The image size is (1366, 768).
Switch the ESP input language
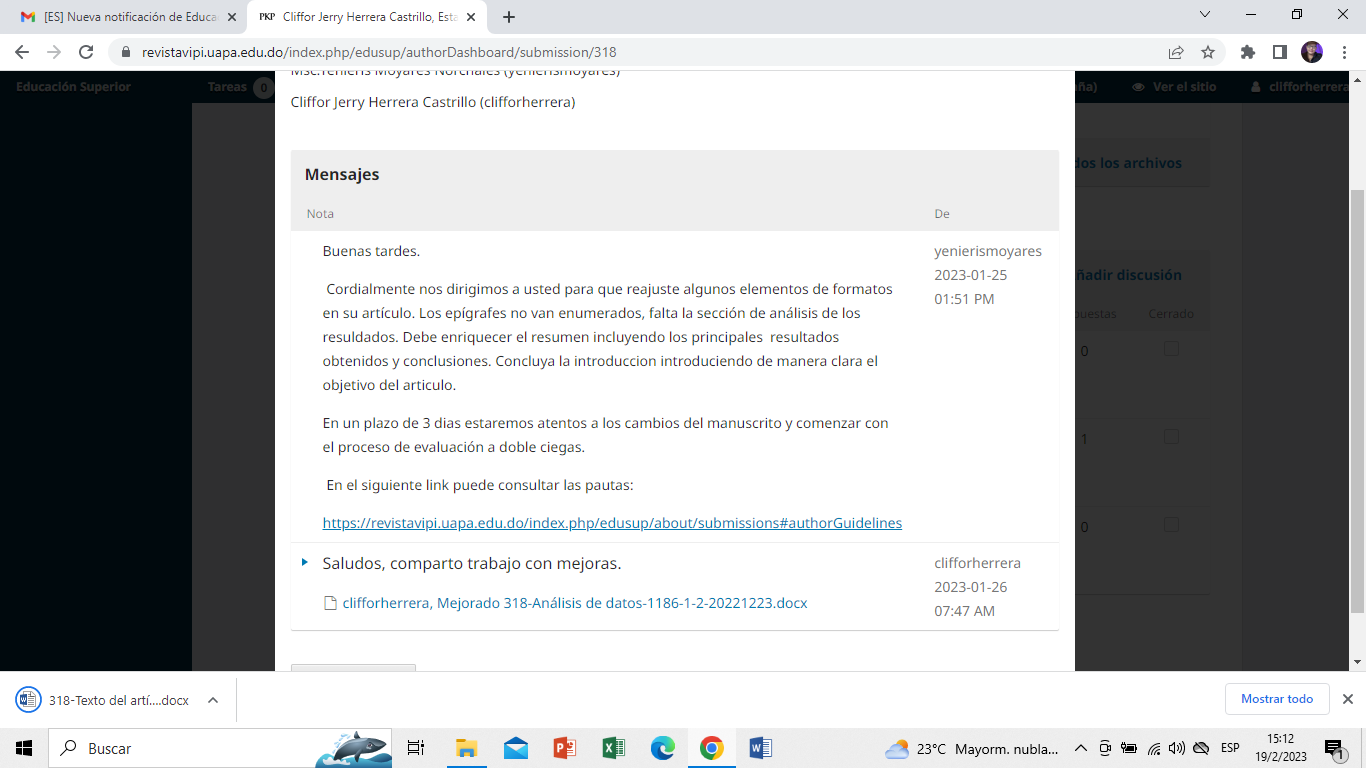click(1230, 748)
